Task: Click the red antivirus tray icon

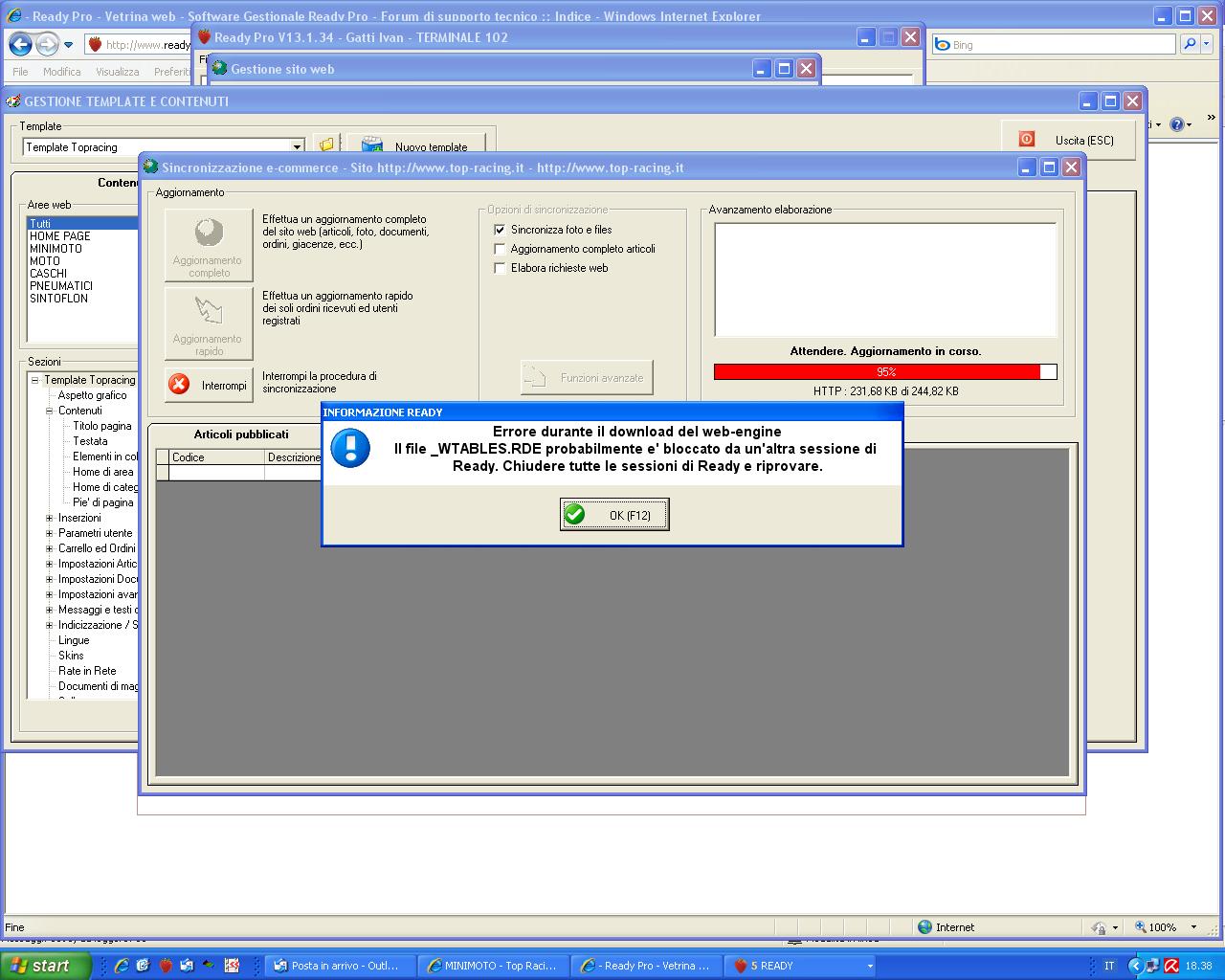Action: 1171,966
